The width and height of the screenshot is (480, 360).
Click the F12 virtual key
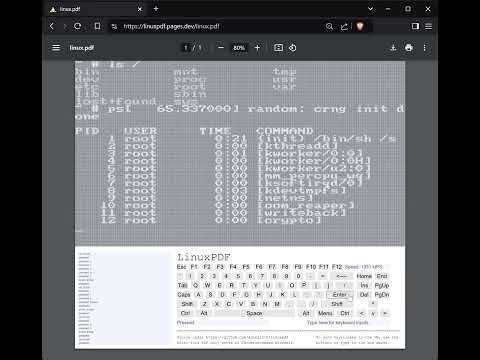[x=337, y=267]
